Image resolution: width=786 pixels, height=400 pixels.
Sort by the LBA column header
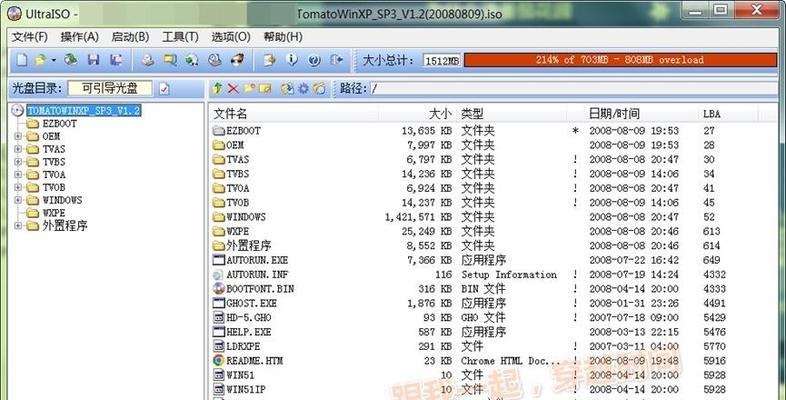pyautogui.click(x=729, y=114)
